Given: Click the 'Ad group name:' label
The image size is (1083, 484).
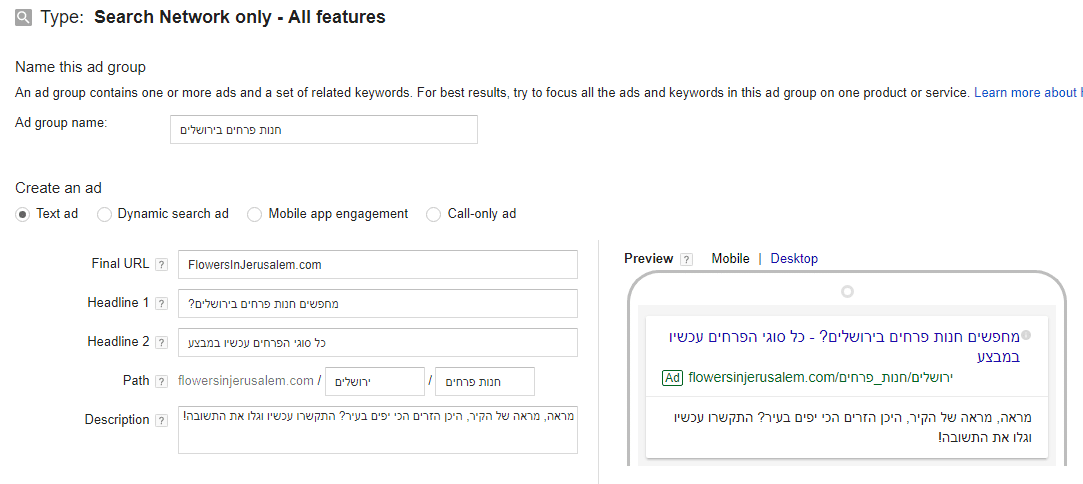Looking at the screenshot, I should (x=61, y=123).
